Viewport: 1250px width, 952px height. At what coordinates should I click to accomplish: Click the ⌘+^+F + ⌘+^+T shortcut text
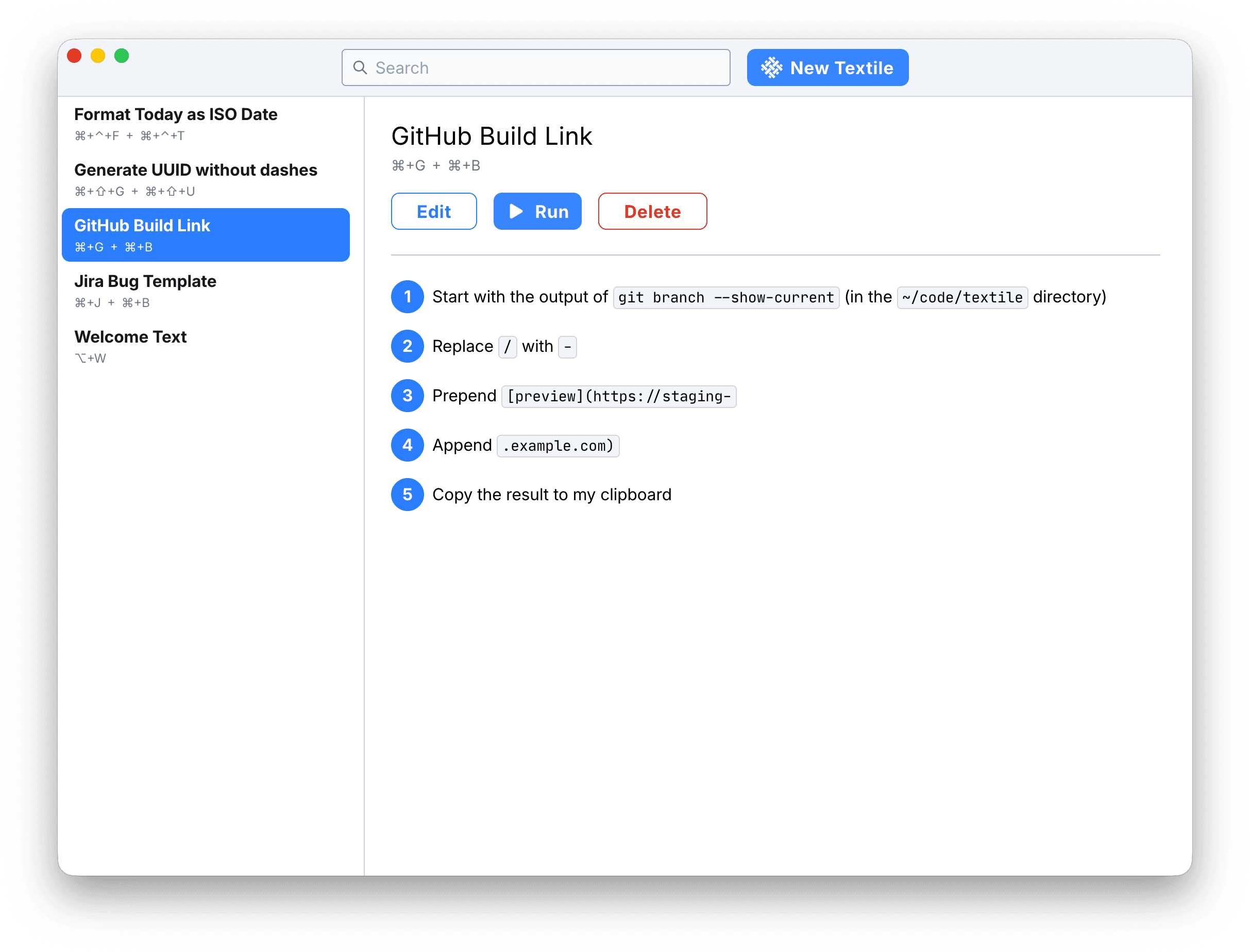(130, 136)
